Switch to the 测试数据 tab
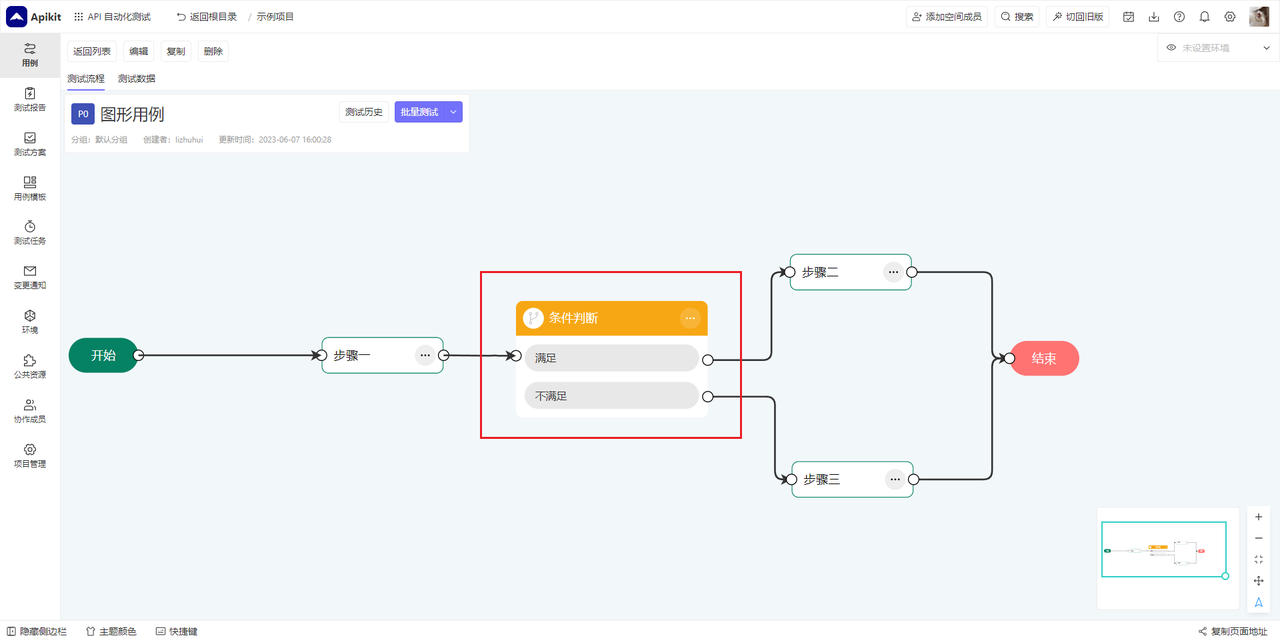This screenshot has width=1280, height=640. point(136,79)
